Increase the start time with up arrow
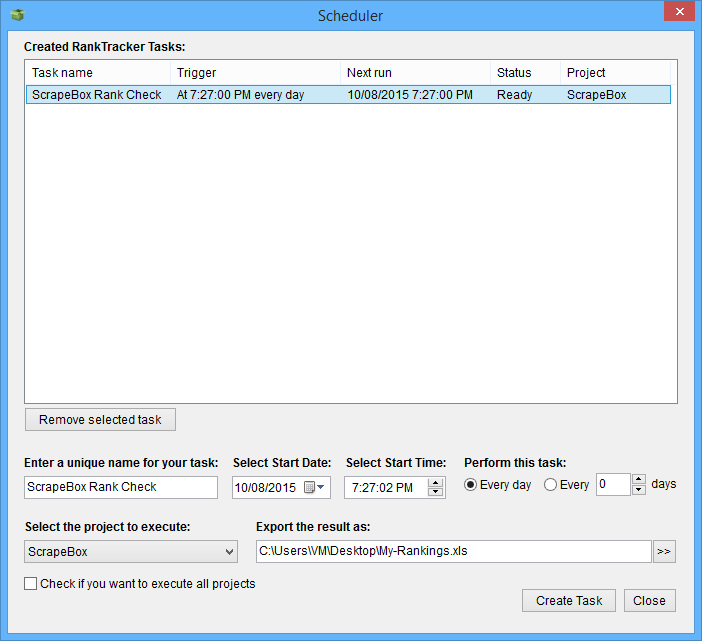Viewport: 702px width, 641px height. 435,482
